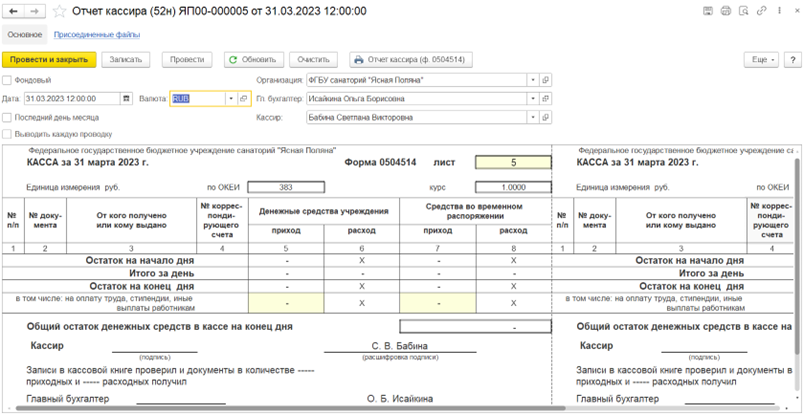Viewport: 803px width, 414px height.
Task: Click the printer icon in title bar
Action: 726,11
